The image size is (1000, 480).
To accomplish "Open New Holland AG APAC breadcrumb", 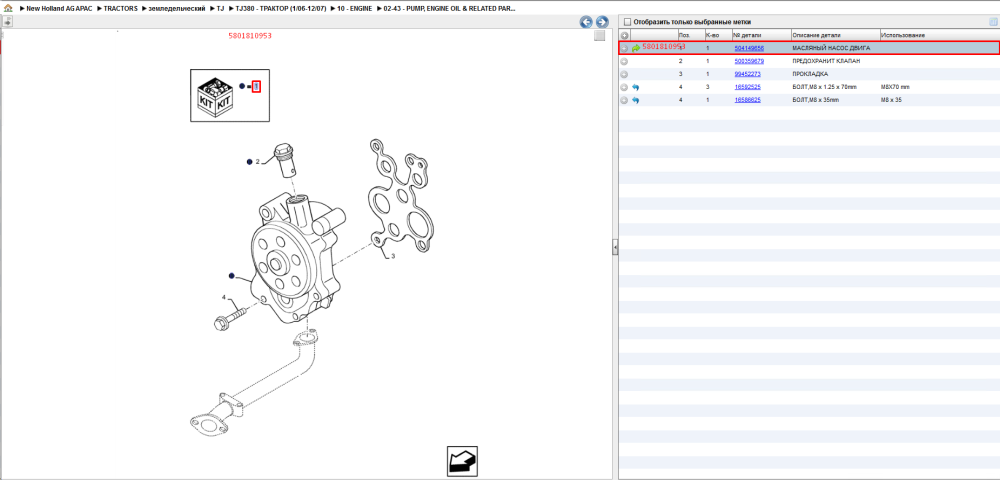I will [x=59, y=9].
